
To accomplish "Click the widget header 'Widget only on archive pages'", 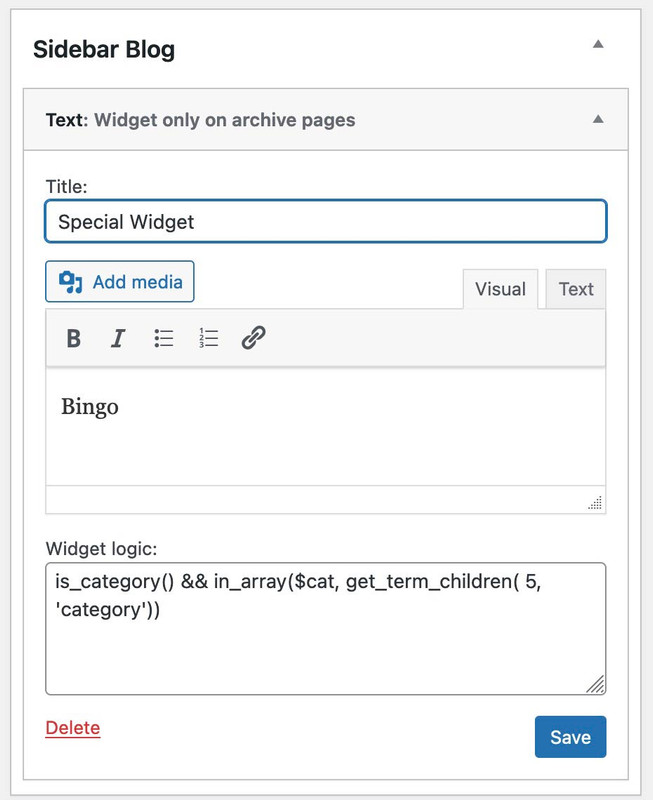I will pos(224,120).
